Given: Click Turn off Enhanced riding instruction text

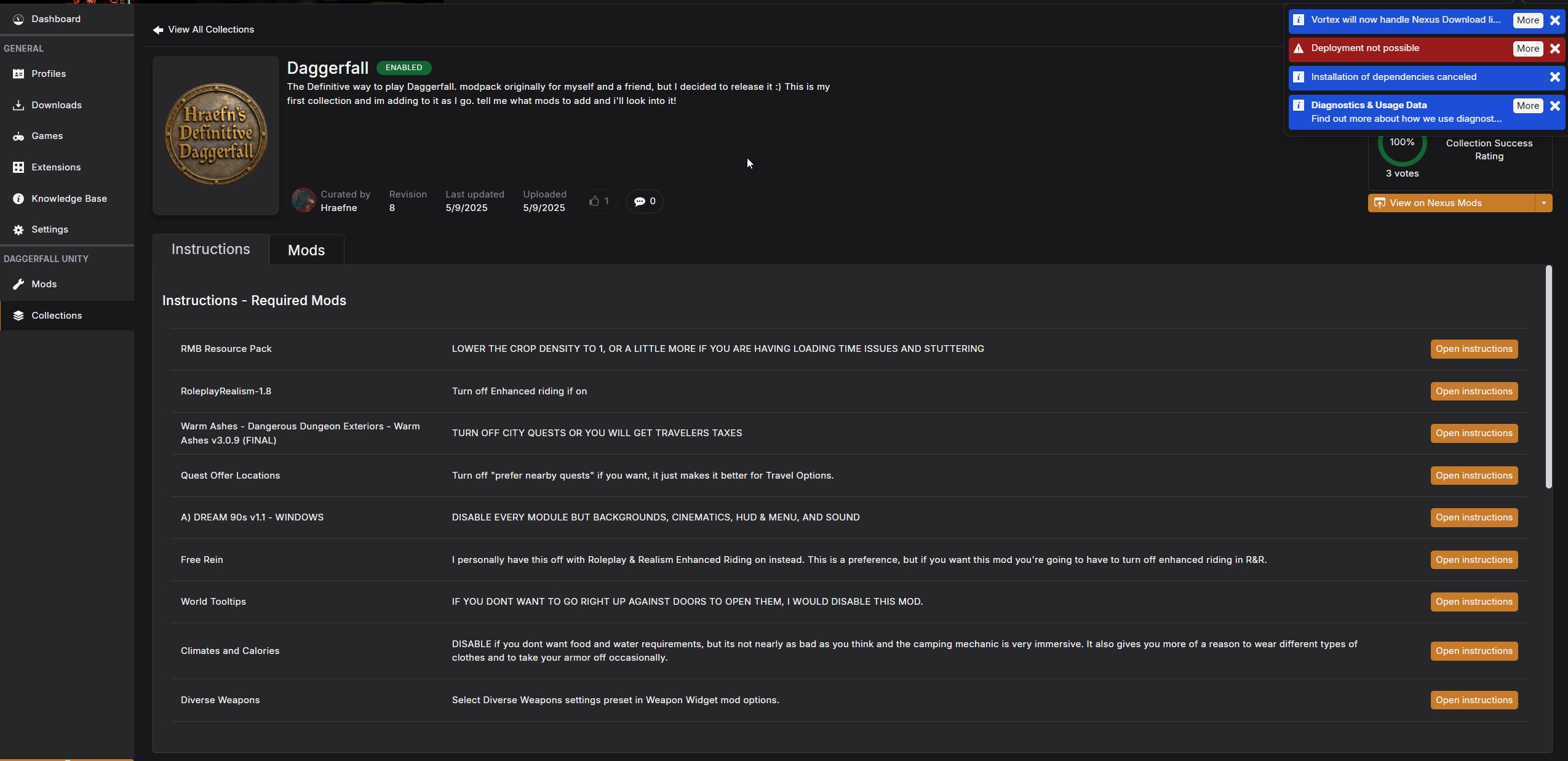Looking at the screenshot, I should 519,391.
